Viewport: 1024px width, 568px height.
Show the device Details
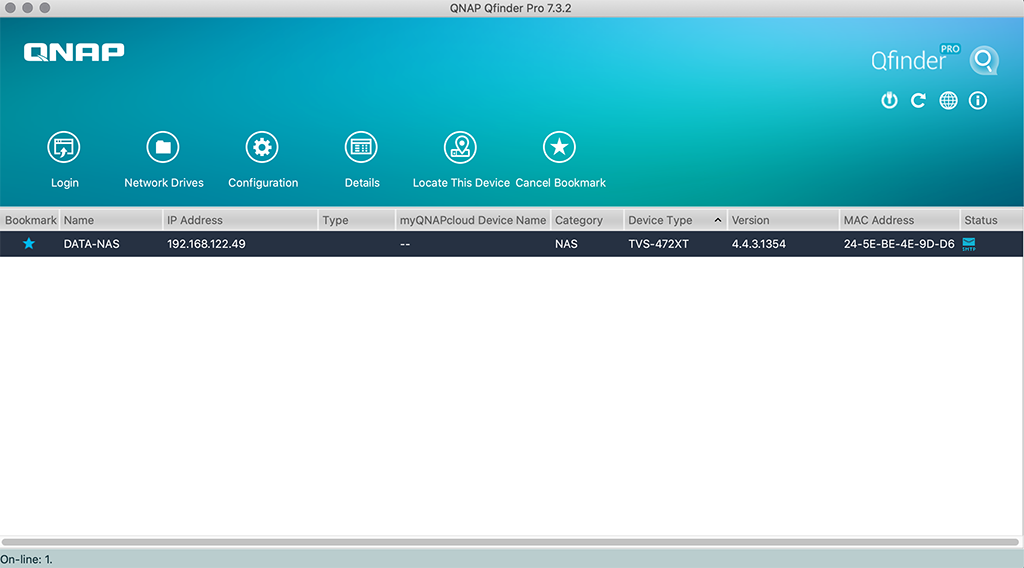tap(361, 147)
